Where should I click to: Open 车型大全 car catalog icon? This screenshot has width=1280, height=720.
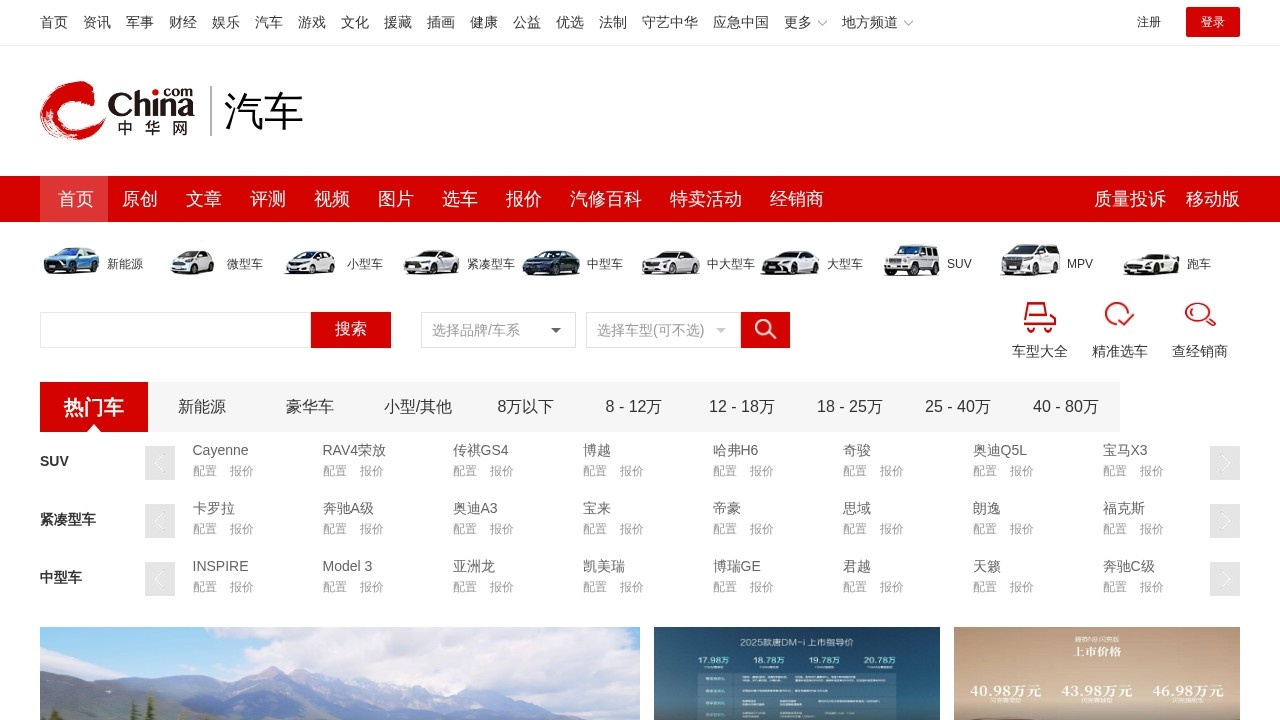coord(1040,317)
